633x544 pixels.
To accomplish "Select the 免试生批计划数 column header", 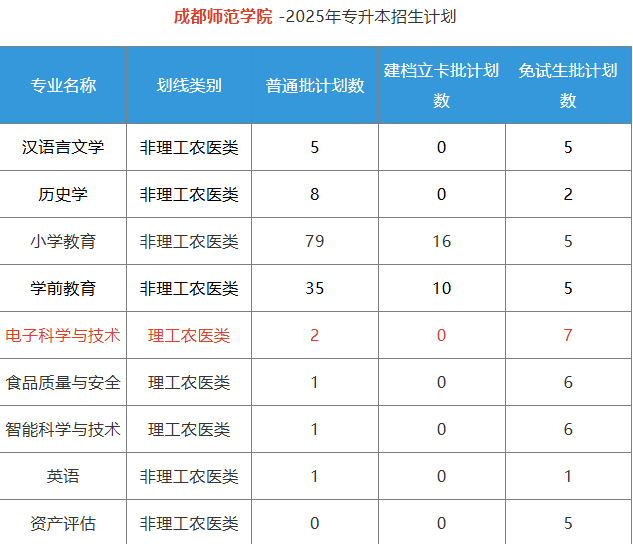I will [x=568, y=85].
